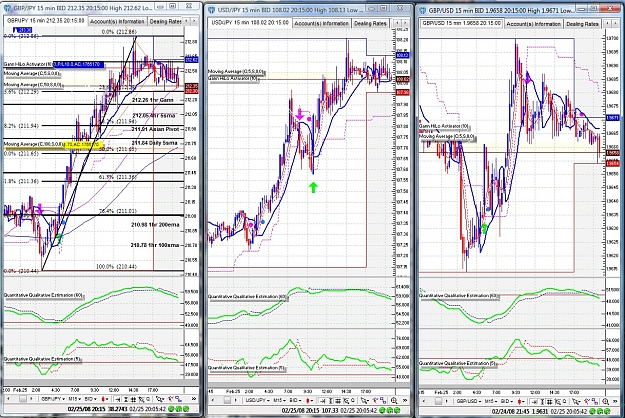This screenshot has width=625, height=418.
Task: Click scrollbar thumb in GBP/JPY chart
Action: (x=23, y=399)
